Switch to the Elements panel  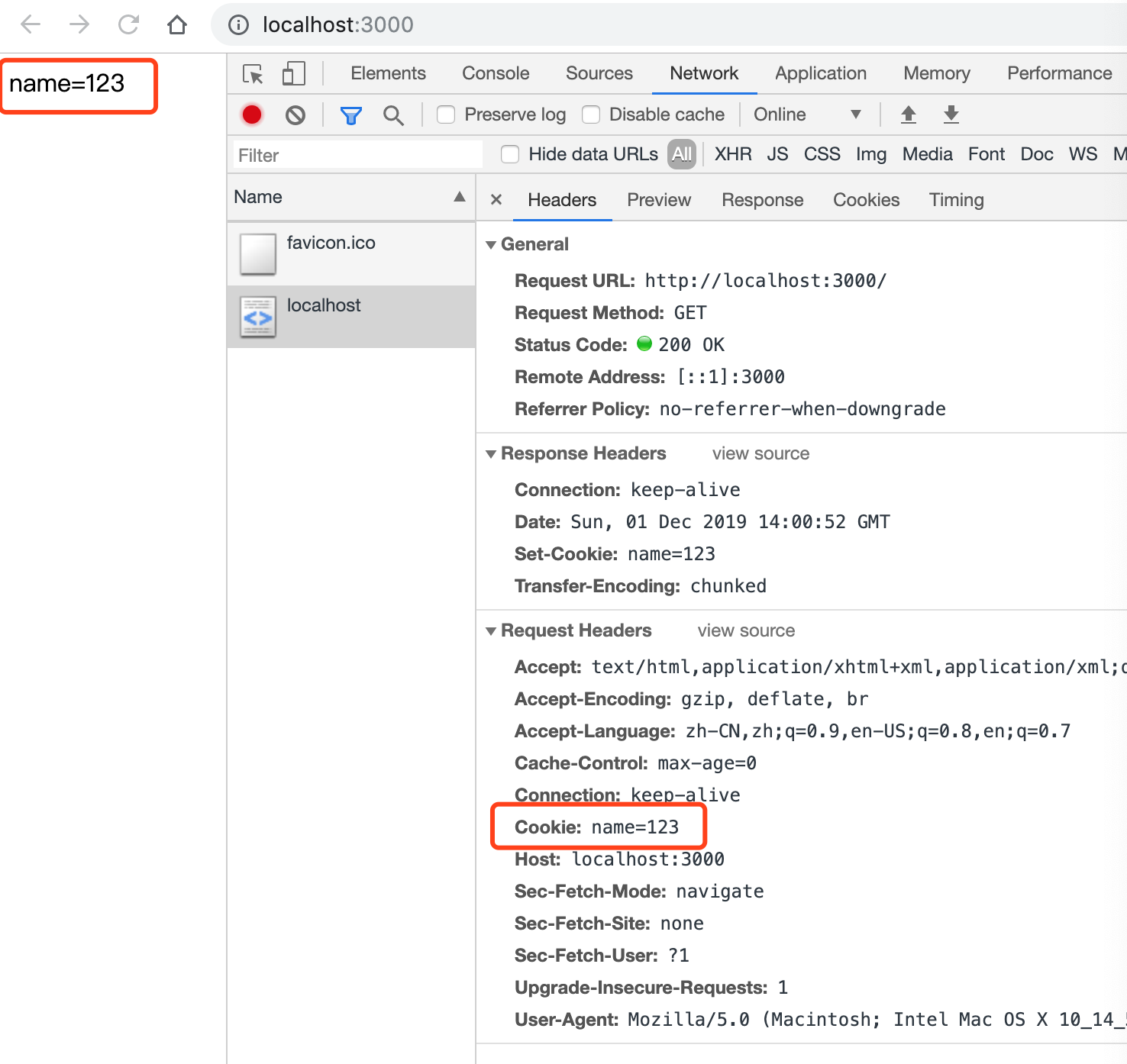point(388,73)
